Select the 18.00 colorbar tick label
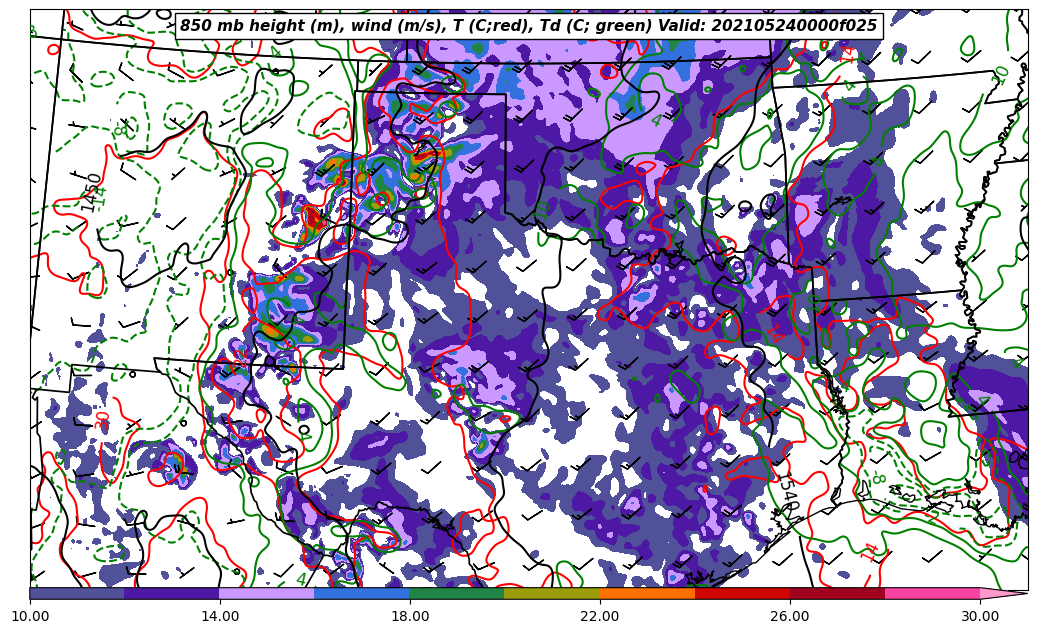The height and width of the screenshot is (633, 1037). click(x=410, y=616)
